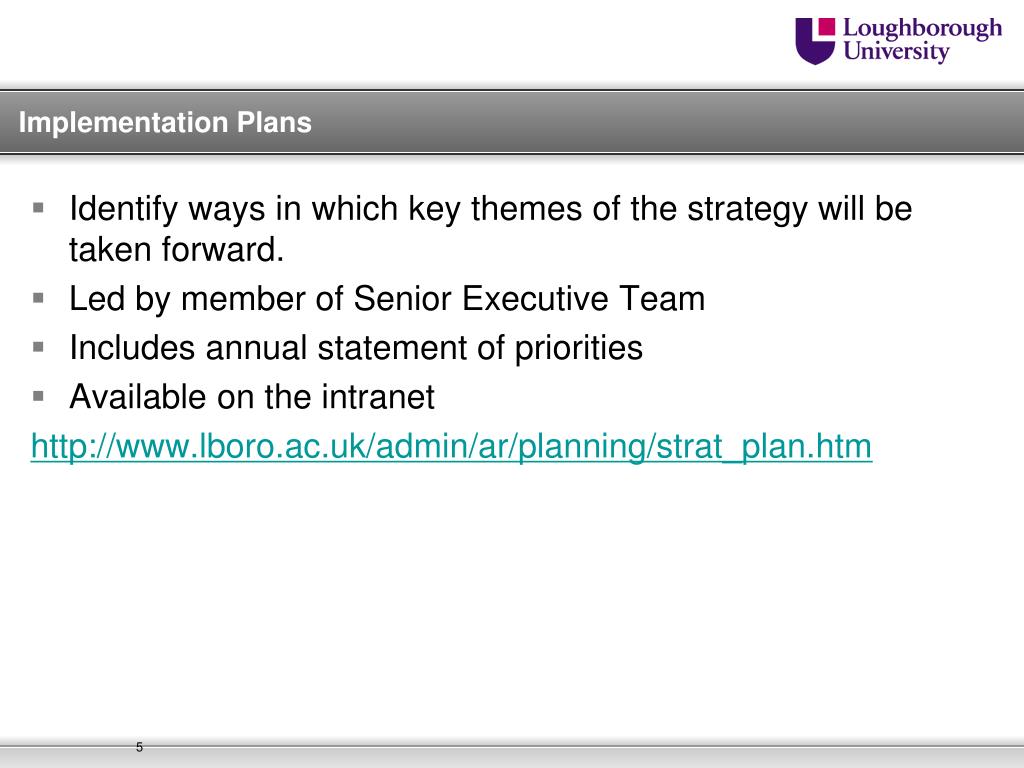1024x768 pixels.
Task: Select the line Led by member of Senior Executive Team
Action: tap(387, 299)
